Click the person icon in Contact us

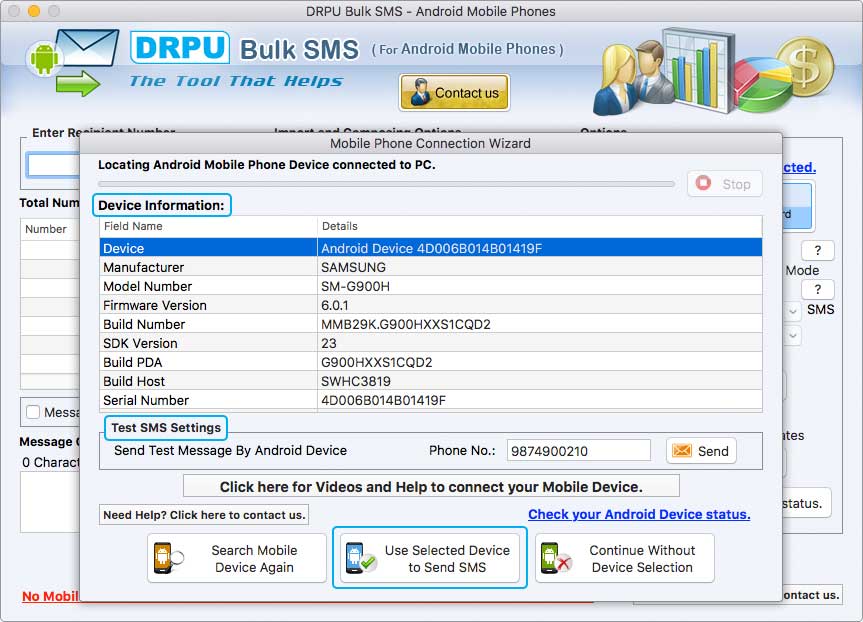click(420, 92)
